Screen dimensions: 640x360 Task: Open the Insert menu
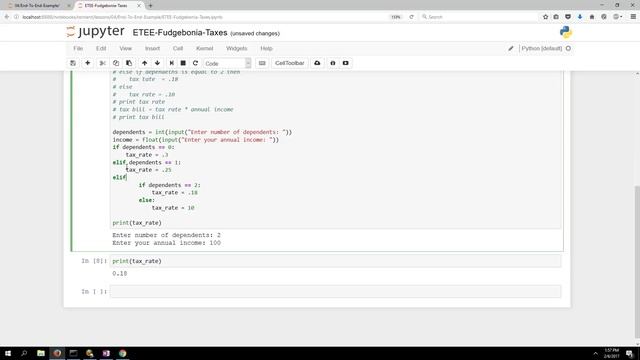click(x=152, y=48)
